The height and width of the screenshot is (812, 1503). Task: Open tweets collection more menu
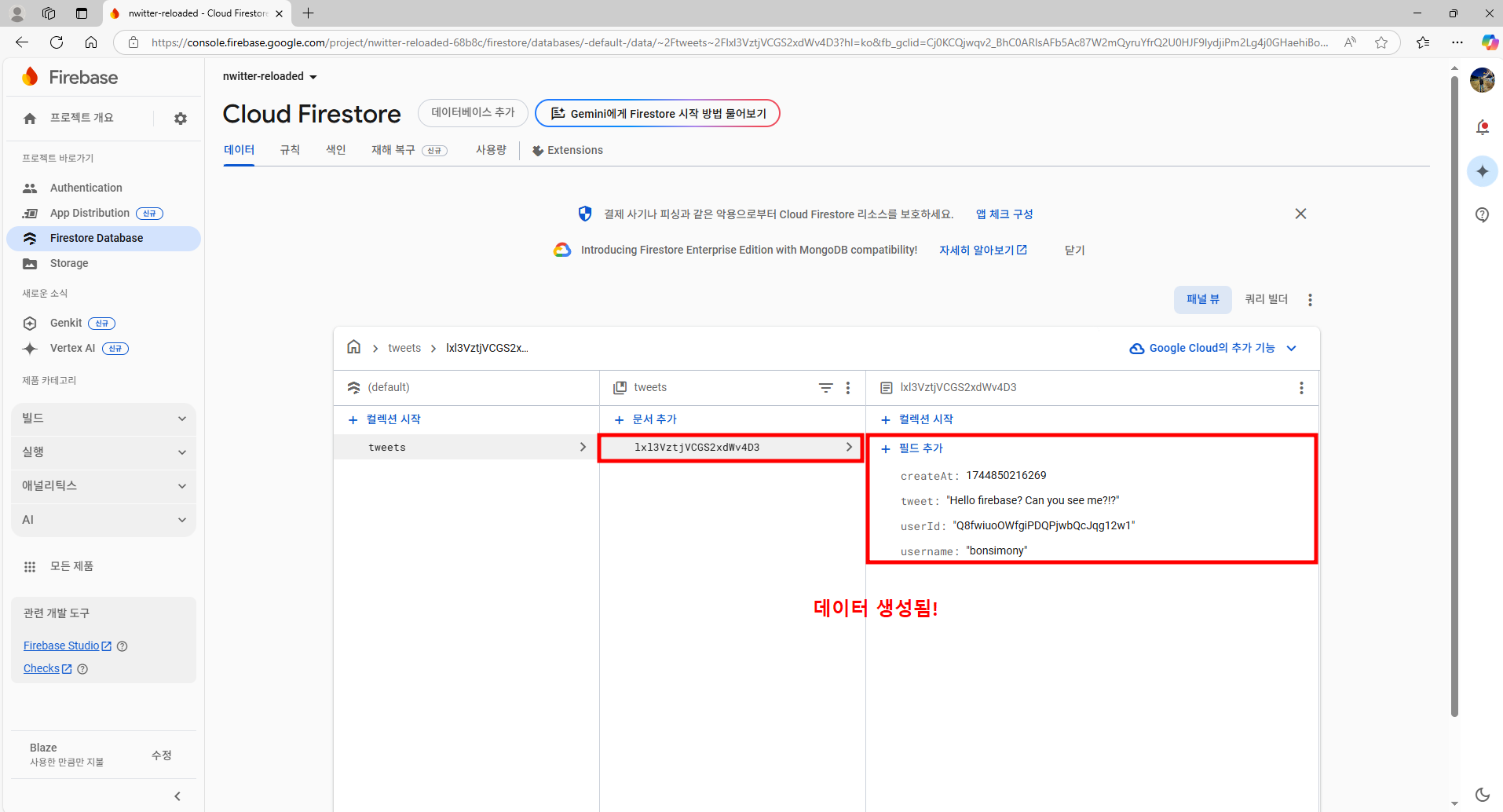[848, 388]
